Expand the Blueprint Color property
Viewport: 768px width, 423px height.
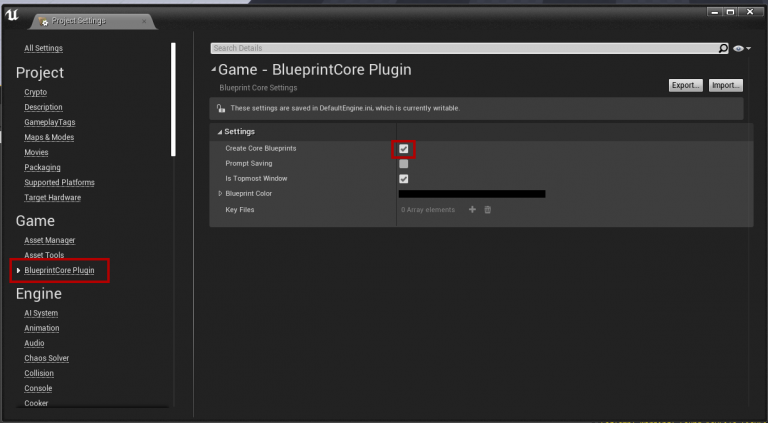220,194
